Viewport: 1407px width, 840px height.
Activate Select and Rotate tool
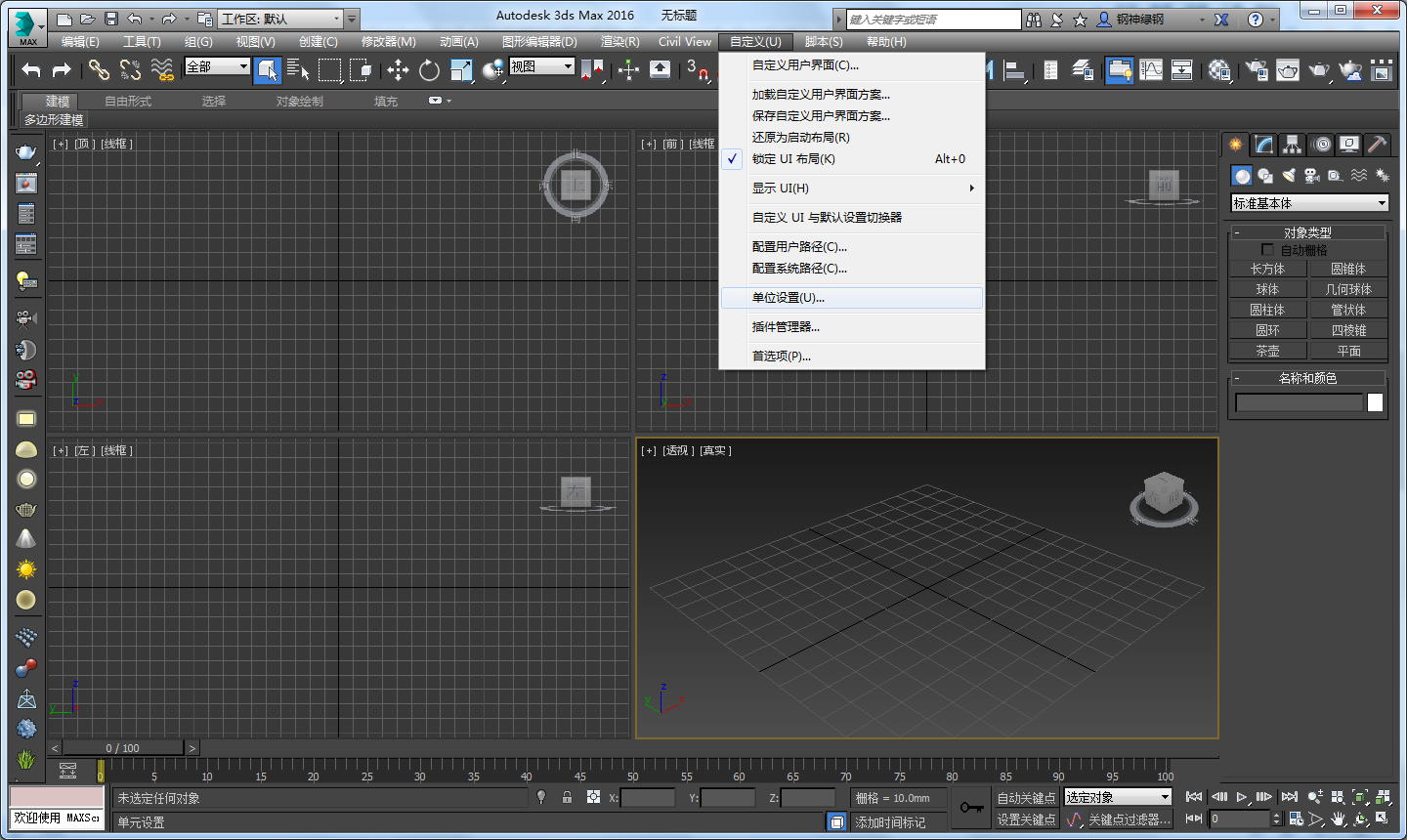coord(429,69)
